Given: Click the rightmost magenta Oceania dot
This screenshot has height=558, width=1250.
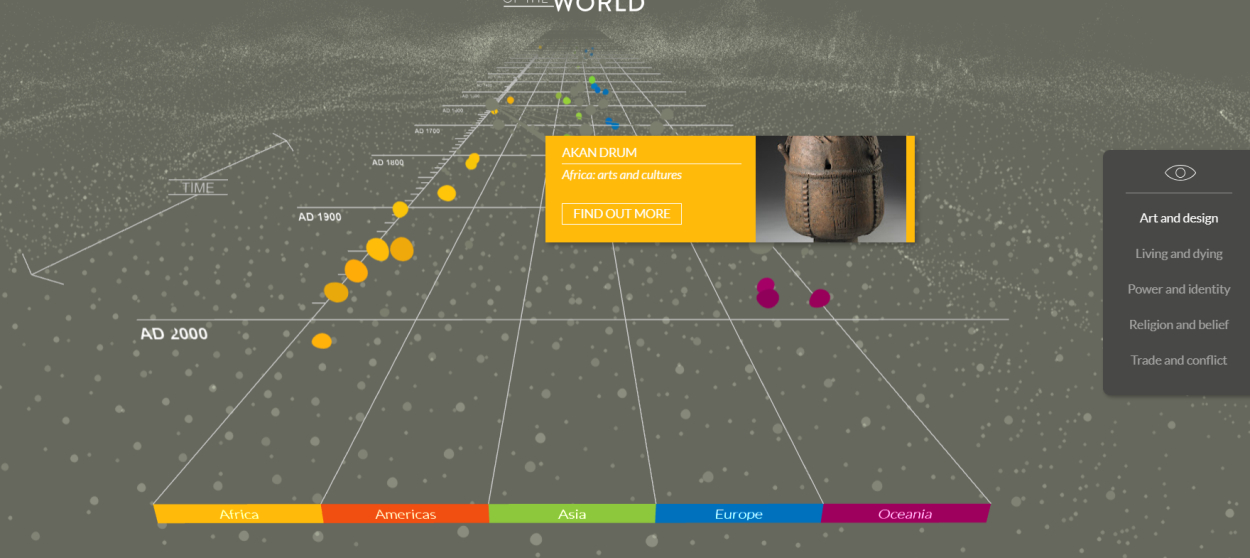Looking at the screenshot, I should point(819,298).
